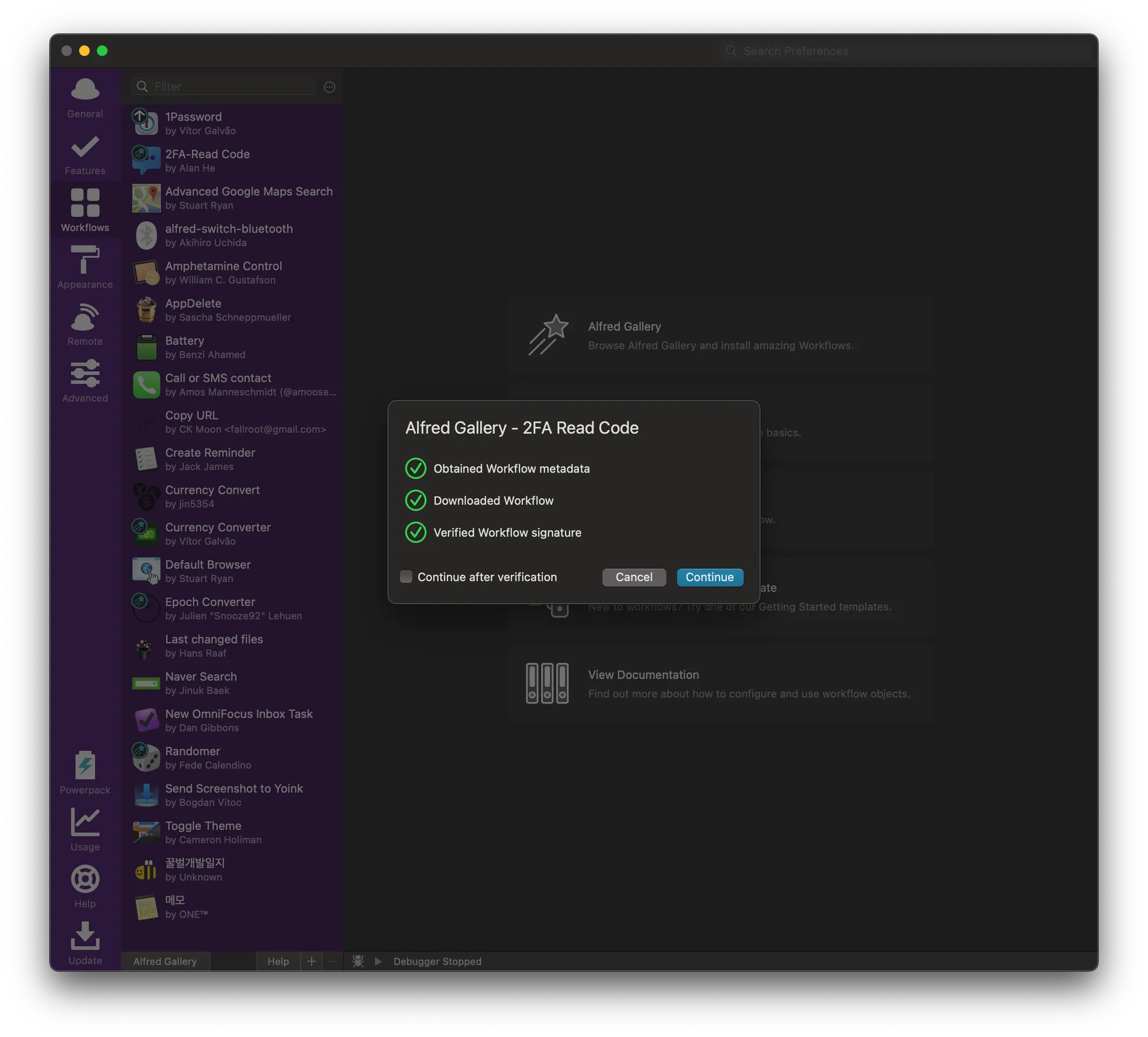Enable Continue after verification
1148x1037 pixels.
[x=405, y=577]
